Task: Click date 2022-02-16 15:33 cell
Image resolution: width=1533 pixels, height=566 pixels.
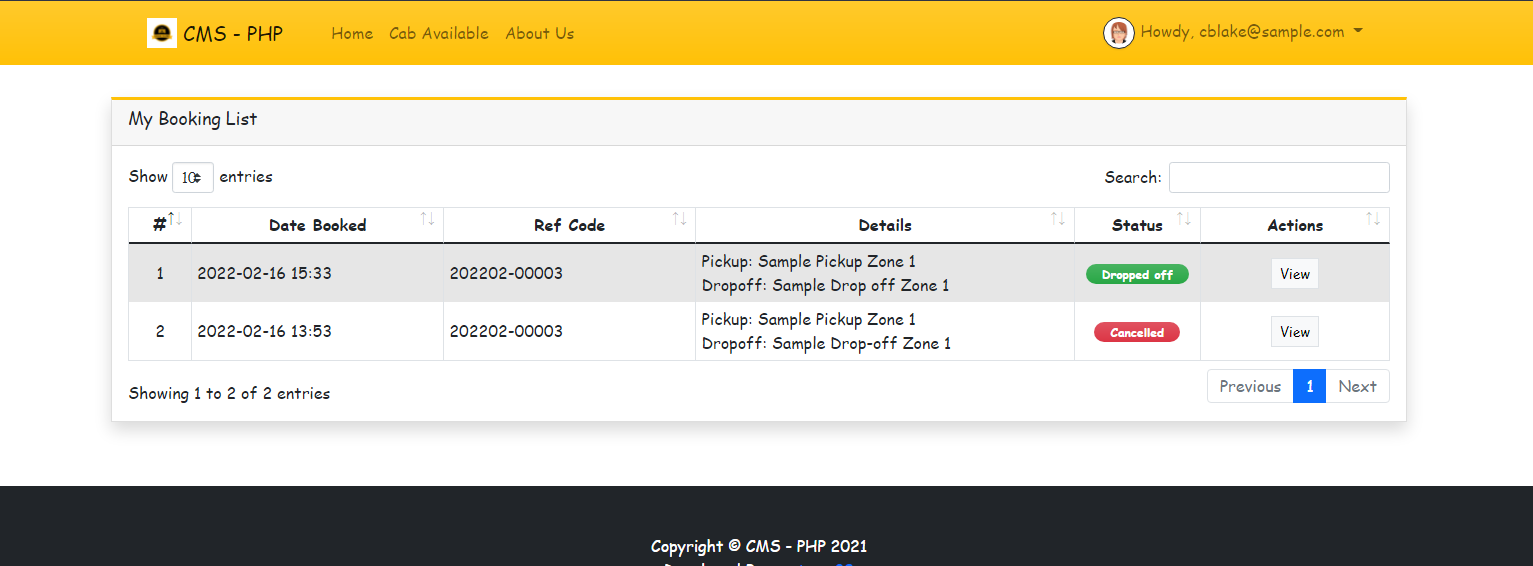Action: 317,273
